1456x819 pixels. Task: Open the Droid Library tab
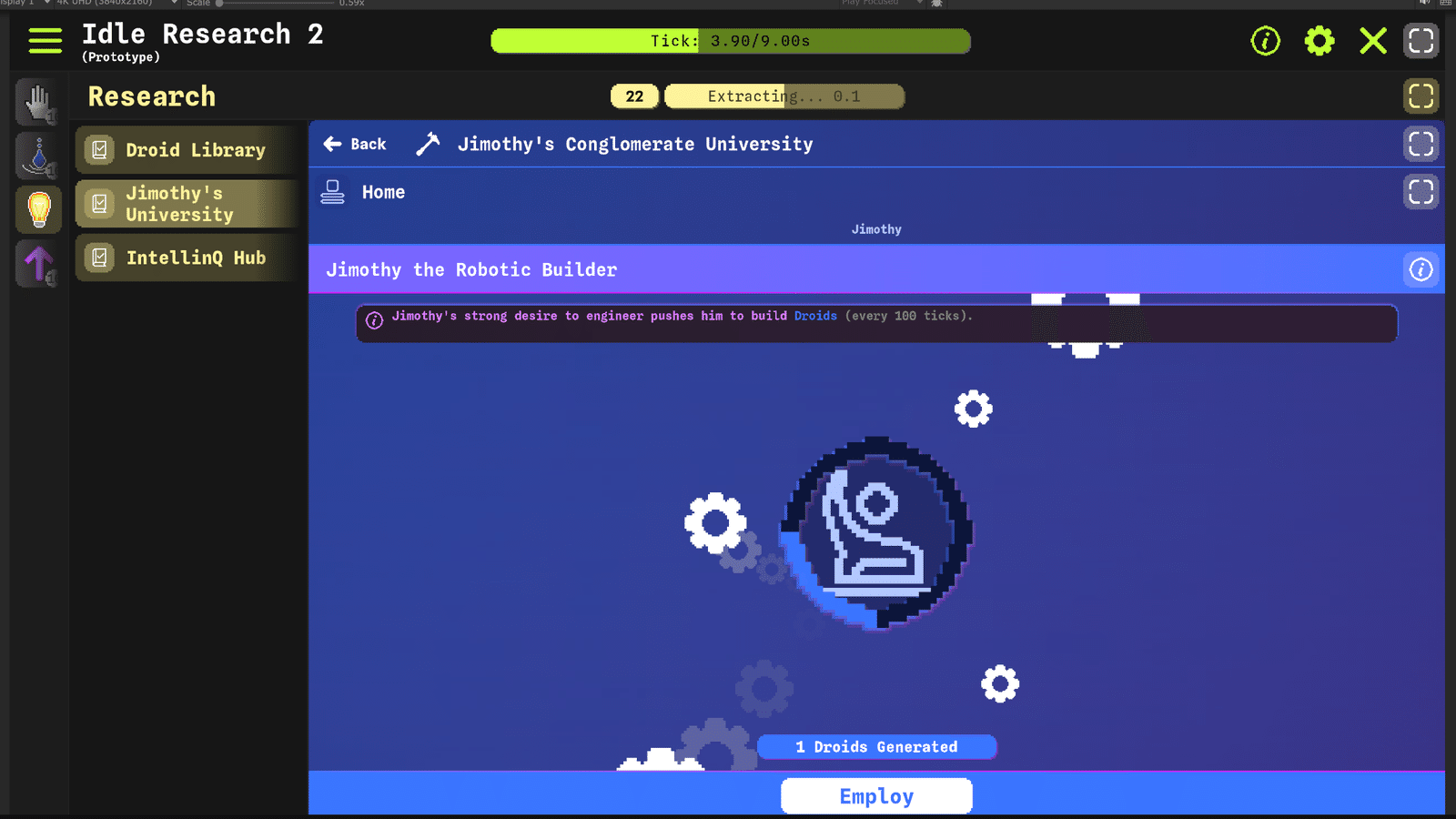187,150
